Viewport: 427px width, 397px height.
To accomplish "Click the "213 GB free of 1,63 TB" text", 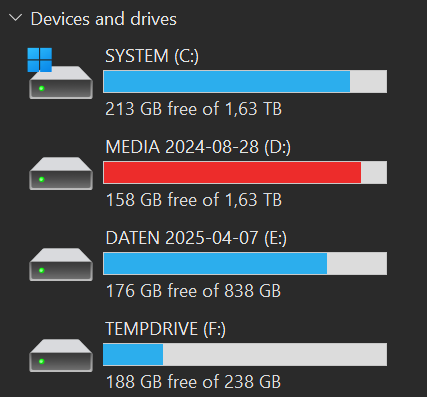I will point(194,109).
